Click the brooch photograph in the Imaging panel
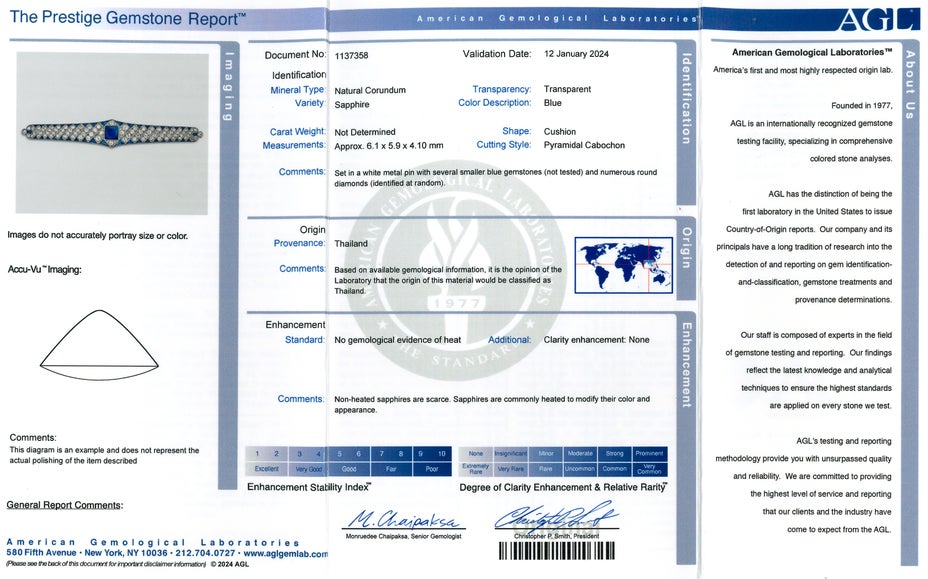 112,133
